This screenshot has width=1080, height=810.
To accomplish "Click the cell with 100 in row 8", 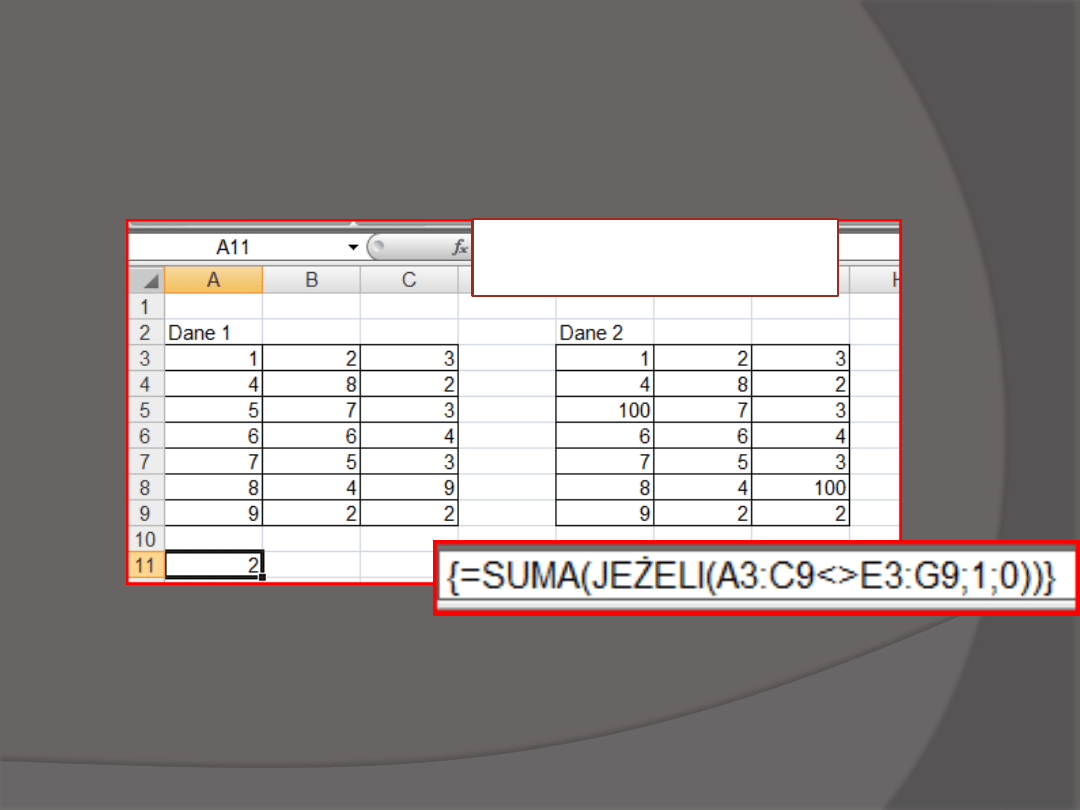I will tap(800, 488).
